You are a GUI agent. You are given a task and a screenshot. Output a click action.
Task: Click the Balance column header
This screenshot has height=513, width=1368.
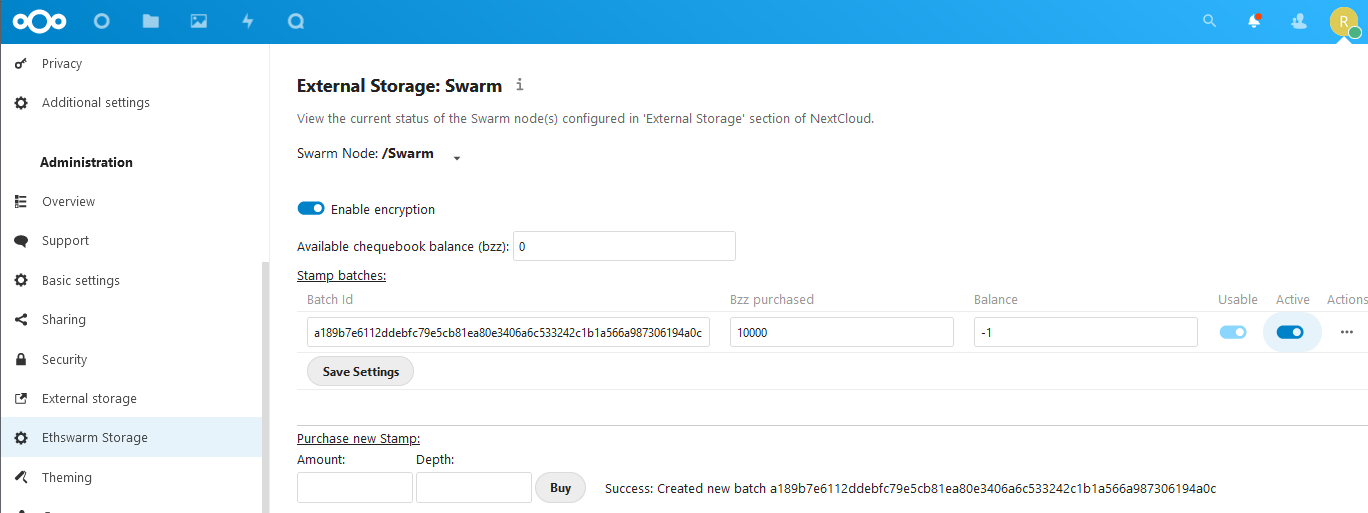point(996,299)
